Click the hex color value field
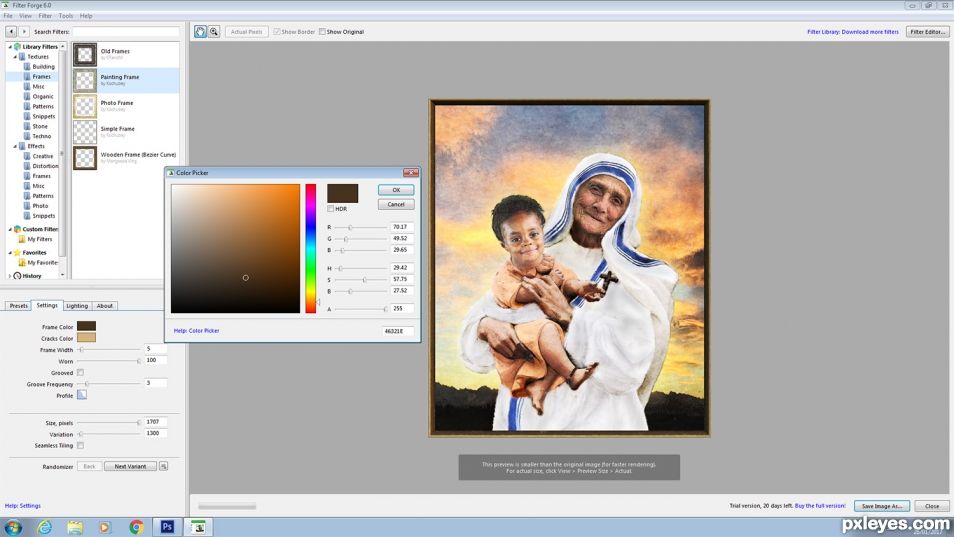This screenshot has width=954, height=537. pyautogui.click(x=398, y=331)
